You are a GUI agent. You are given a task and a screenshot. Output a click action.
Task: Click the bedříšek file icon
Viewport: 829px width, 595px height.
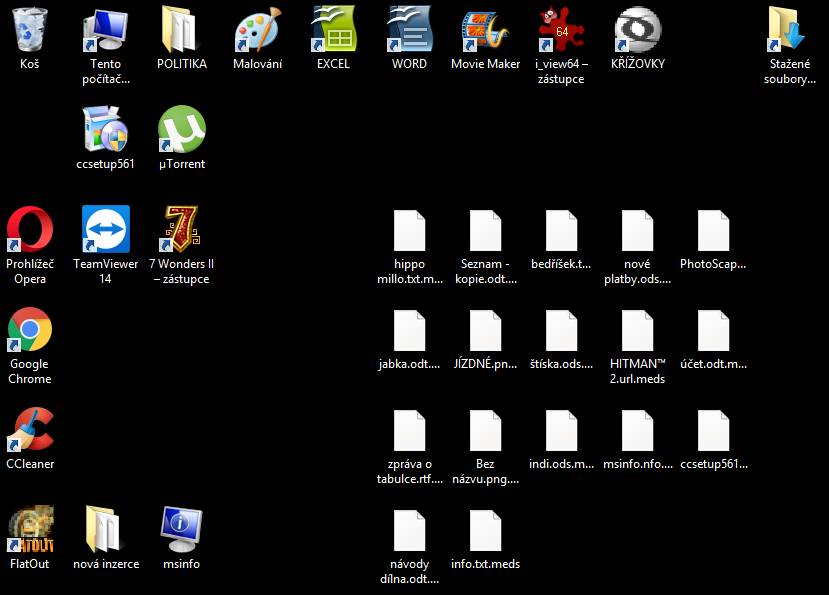coord(561,231)
